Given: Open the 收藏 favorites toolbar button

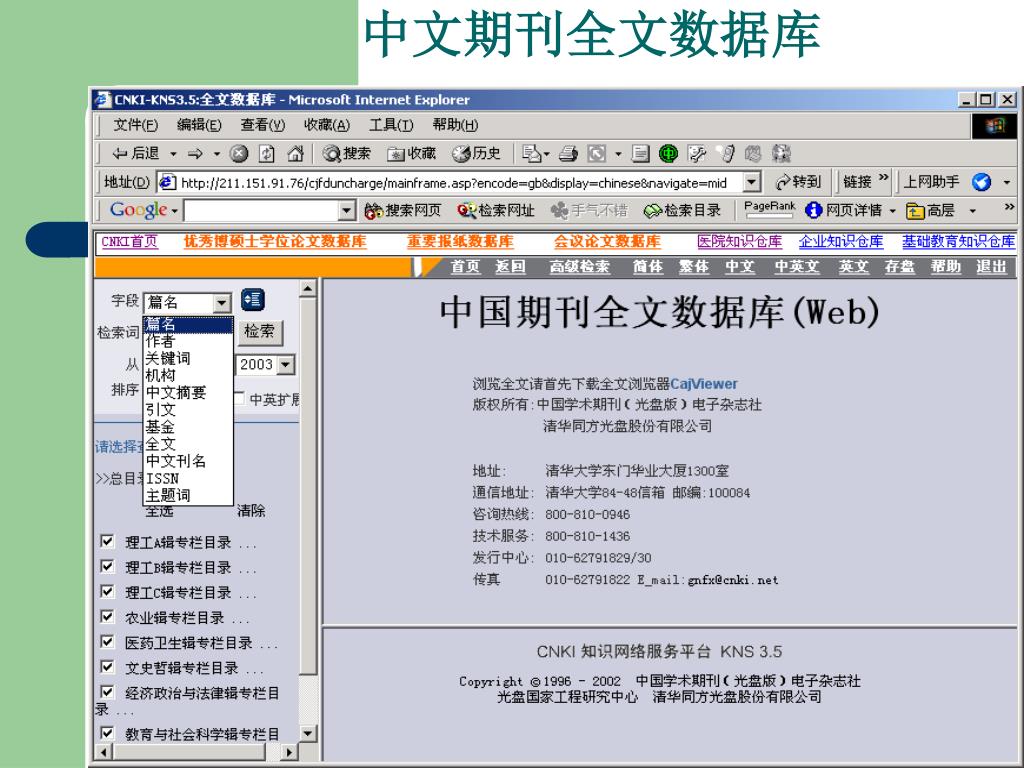Looking at the screenshot, I should coord(411,153).
